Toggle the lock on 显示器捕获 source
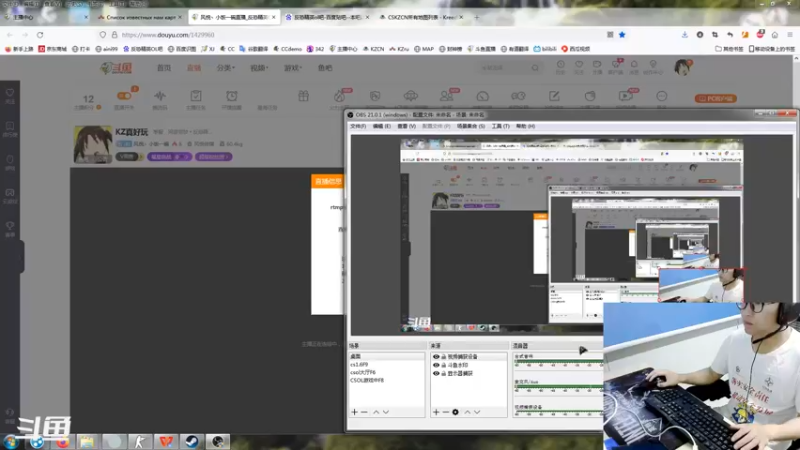 point(444,373)
